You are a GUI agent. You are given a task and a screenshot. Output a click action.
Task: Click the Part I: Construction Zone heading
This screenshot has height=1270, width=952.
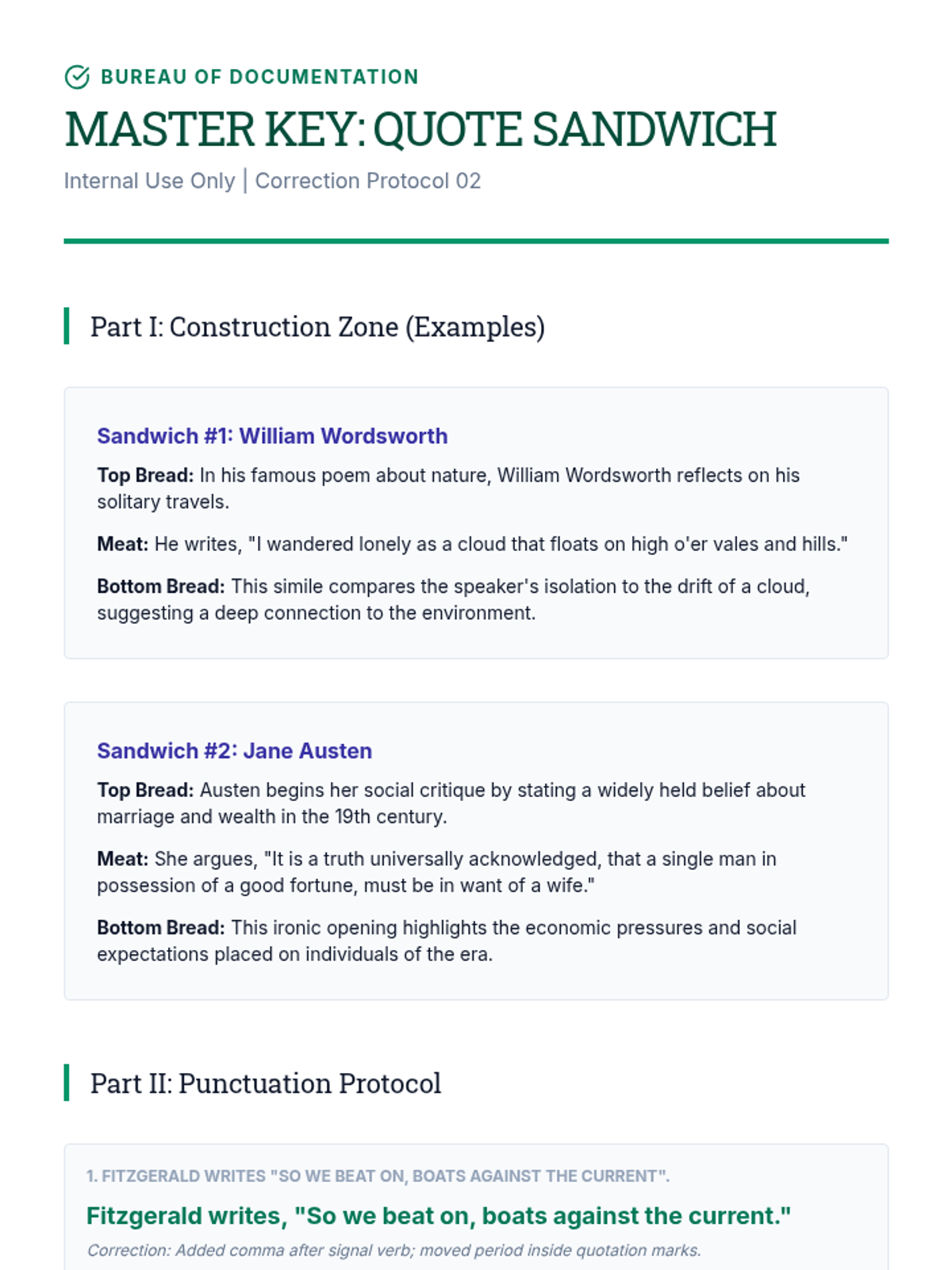(x=317, y=326)
